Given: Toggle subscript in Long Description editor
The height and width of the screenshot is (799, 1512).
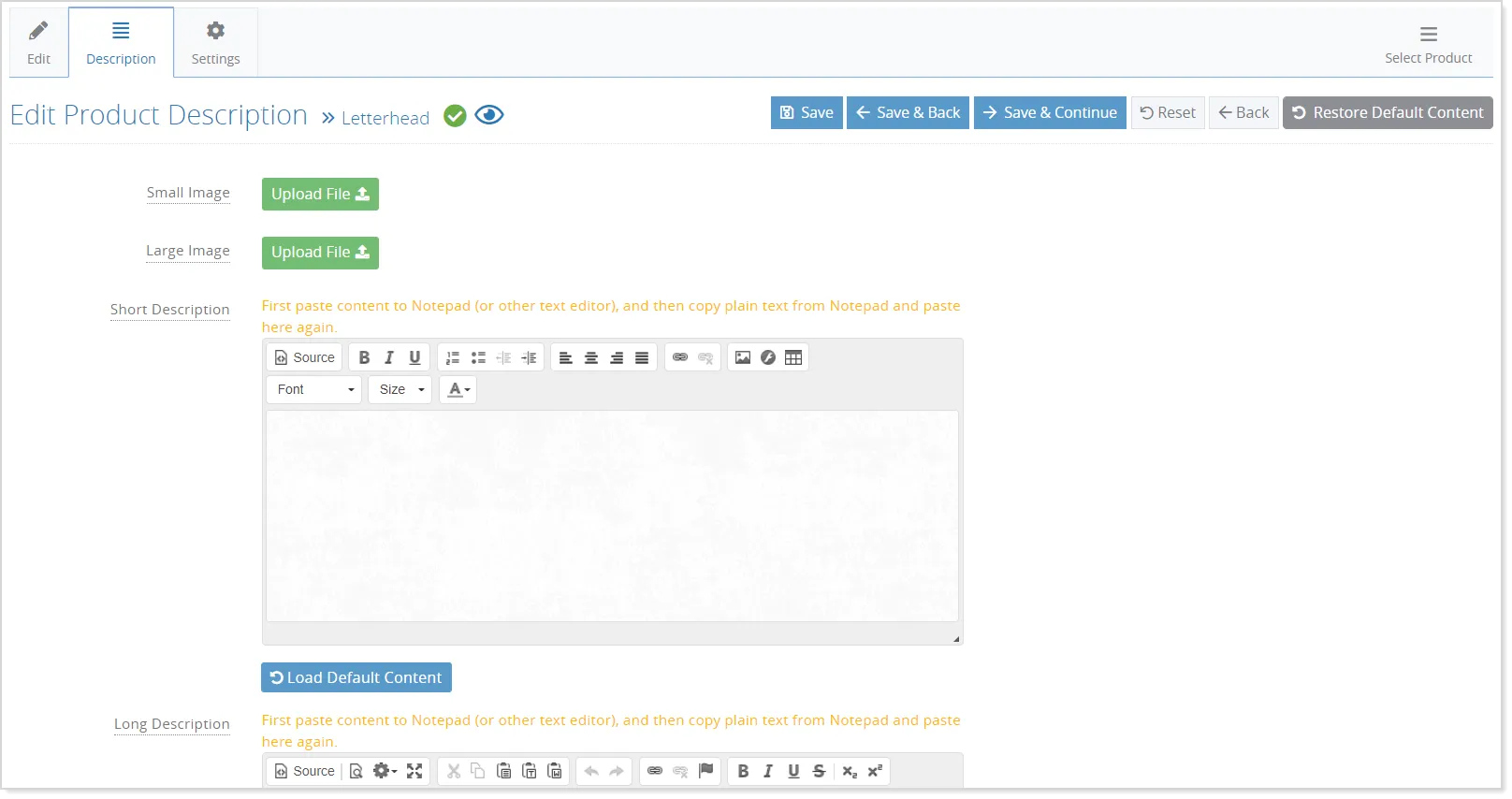Looking at the screenshot, I should pos(850,771).
